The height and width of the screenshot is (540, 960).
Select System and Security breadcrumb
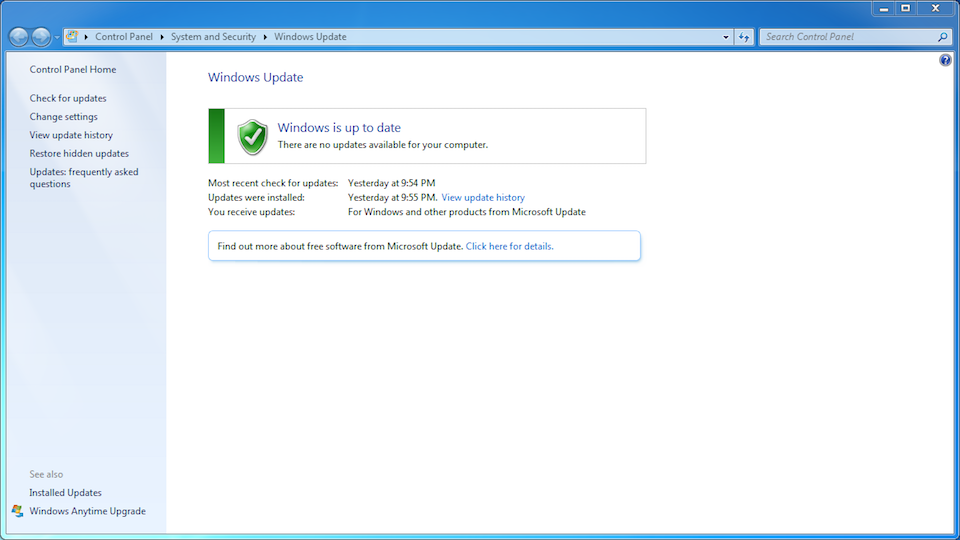point(213,37)
